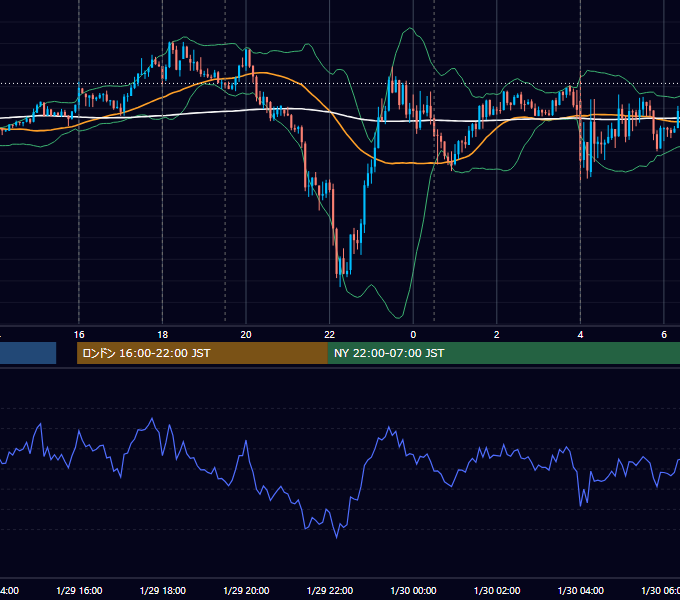Click hour label 16 on upper axis
The image size is (680, 600).
coord(79,335)
